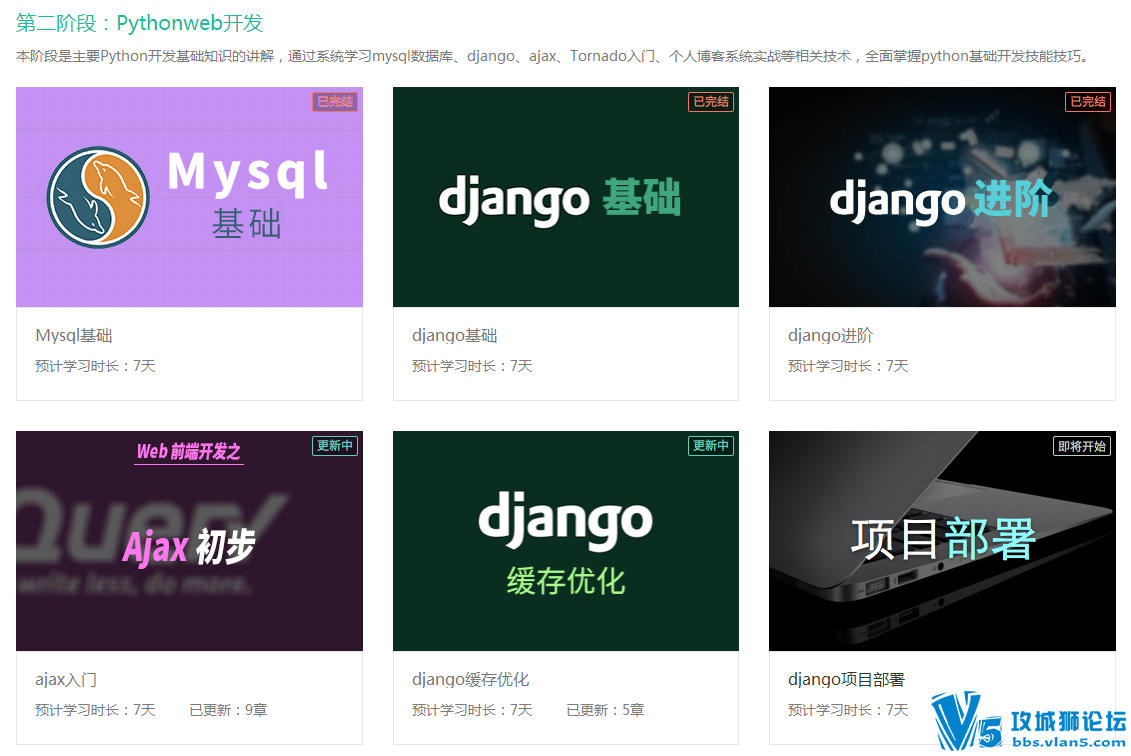Click the heading 第二阶段：Pythonweb开发
Screen dimensions: 1131x756
[x=139, y=23]
